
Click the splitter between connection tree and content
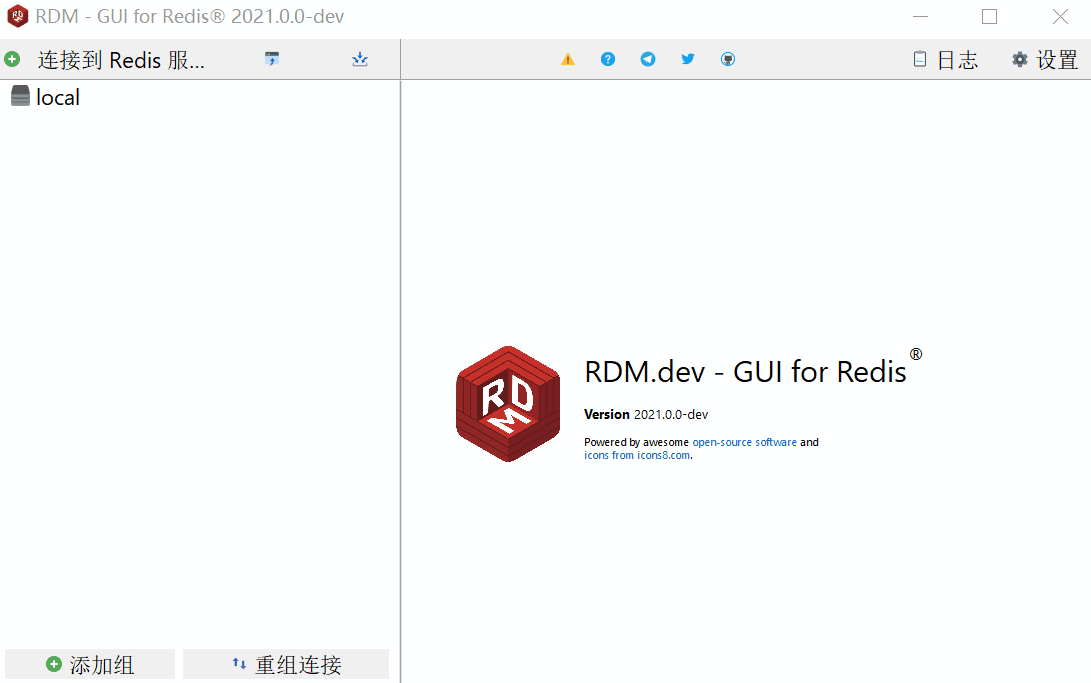[400, 380]
